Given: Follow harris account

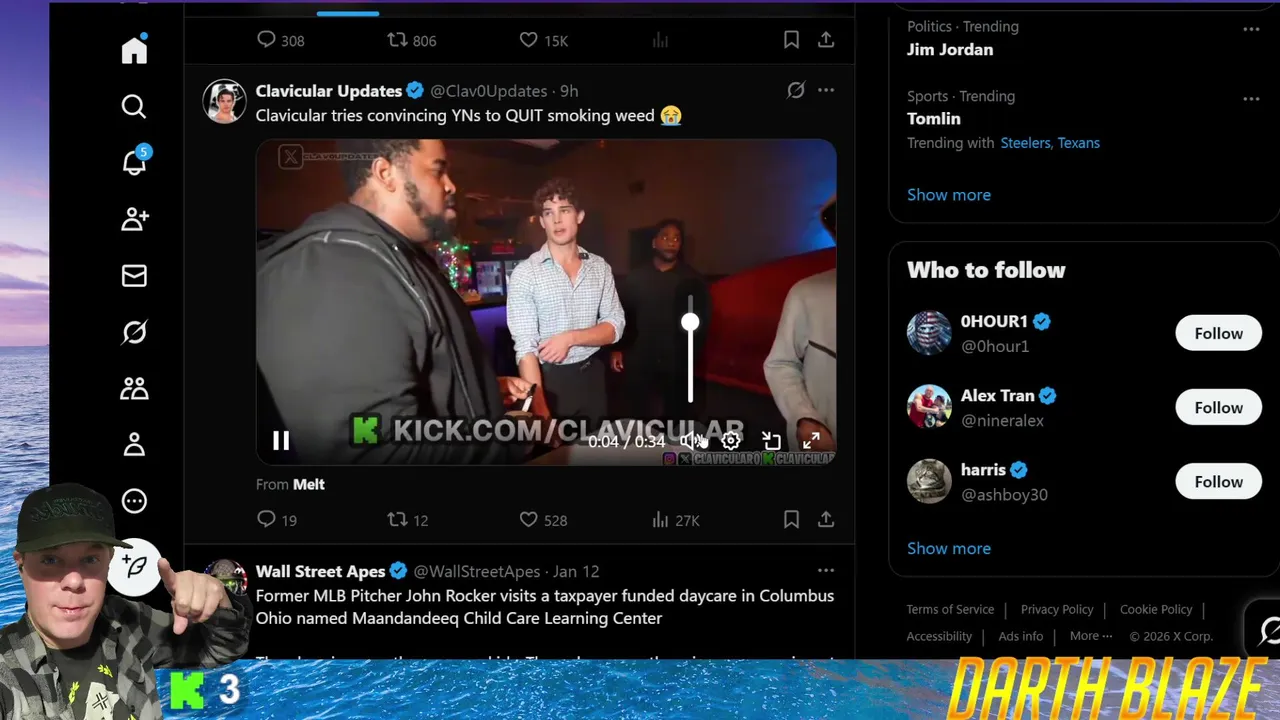Looking at the screenshot, I should tap(1218, 481).
